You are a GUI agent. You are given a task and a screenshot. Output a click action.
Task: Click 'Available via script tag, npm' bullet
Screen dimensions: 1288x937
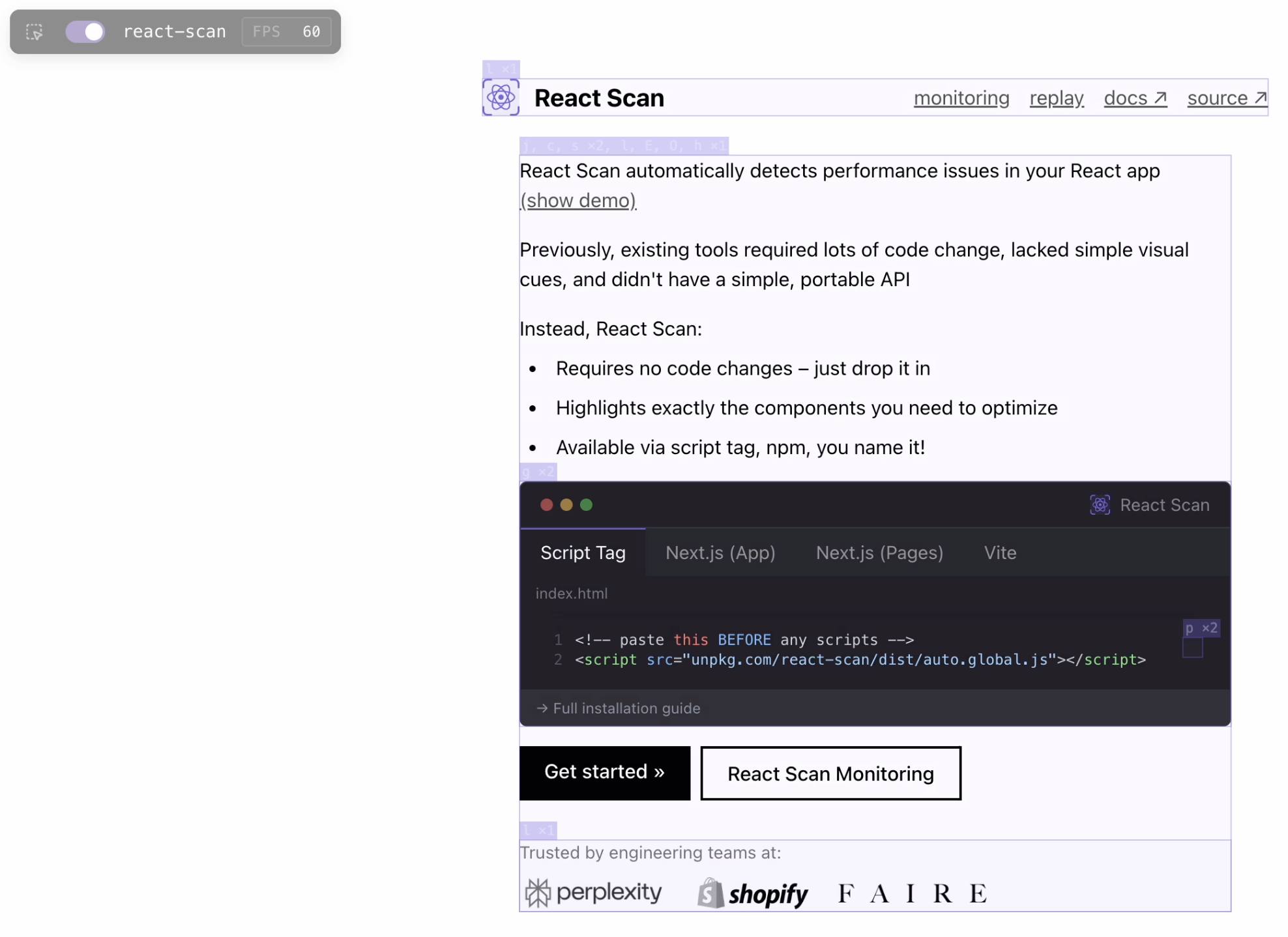coord(740,448)
